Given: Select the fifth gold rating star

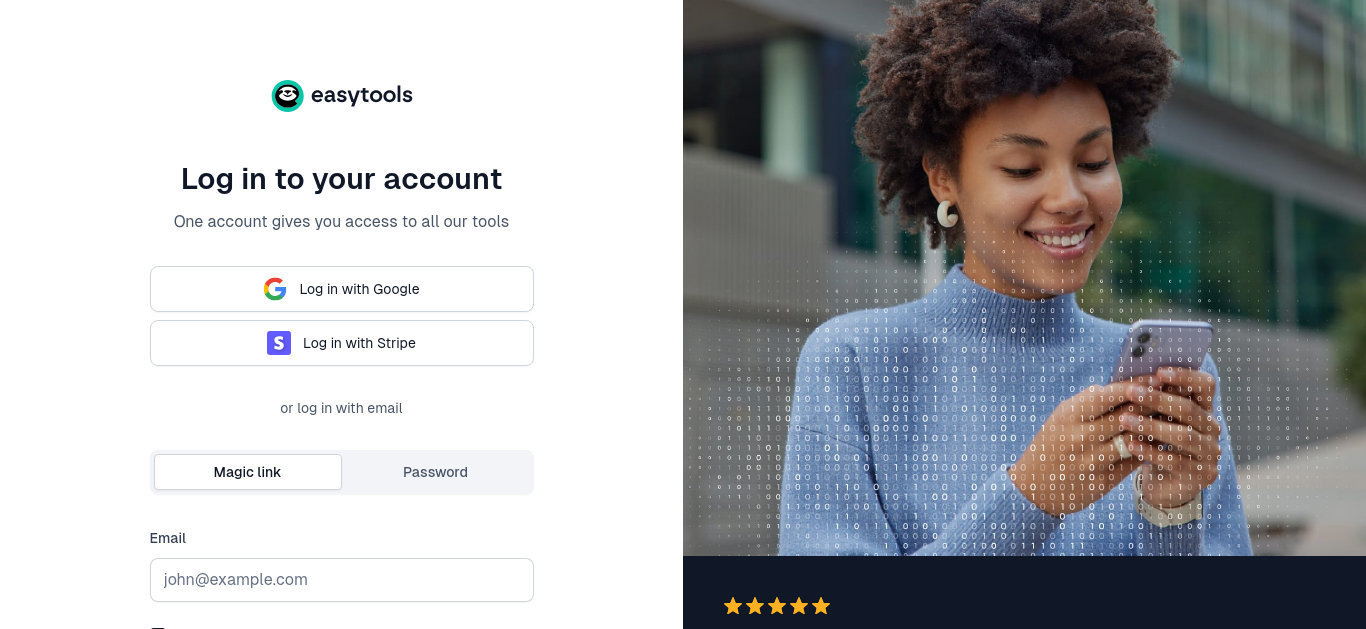Looking at the screenshot, I should (x=821, y=606).
